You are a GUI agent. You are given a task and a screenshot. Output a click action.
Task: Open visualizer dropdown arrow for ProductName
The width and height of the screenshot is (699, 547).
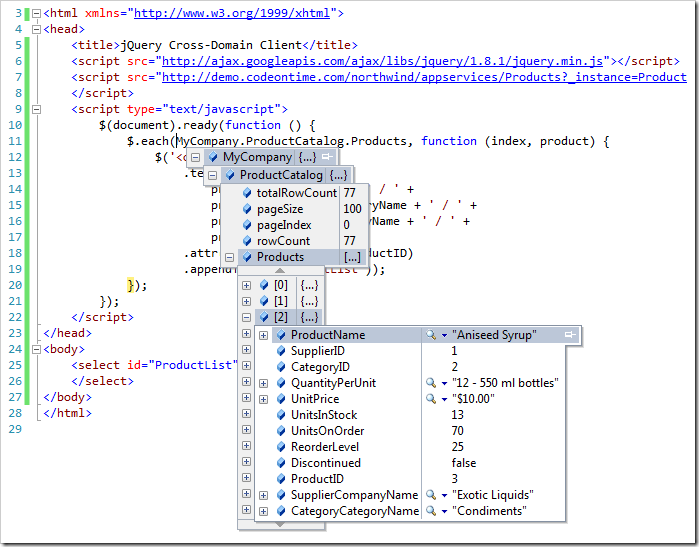[444, 335]
